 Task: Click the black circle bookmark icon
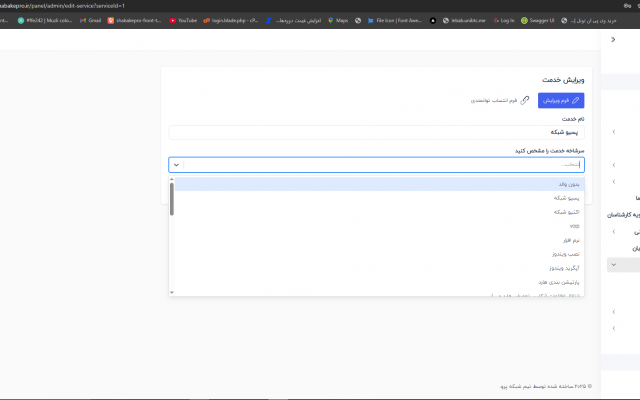[x=433, y=20]
